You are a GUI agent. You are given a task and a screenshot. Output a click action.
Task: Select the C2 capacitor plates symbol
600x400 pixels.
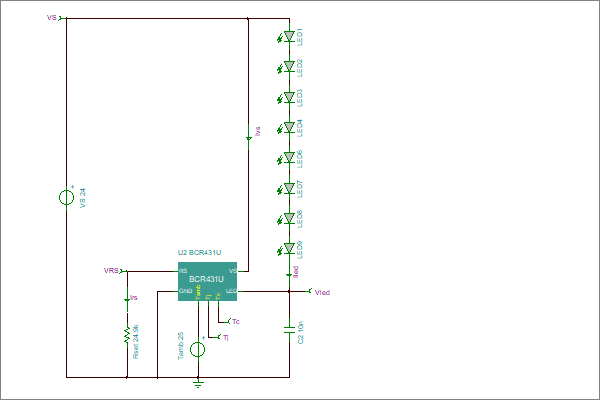click(x=289, y=330)
